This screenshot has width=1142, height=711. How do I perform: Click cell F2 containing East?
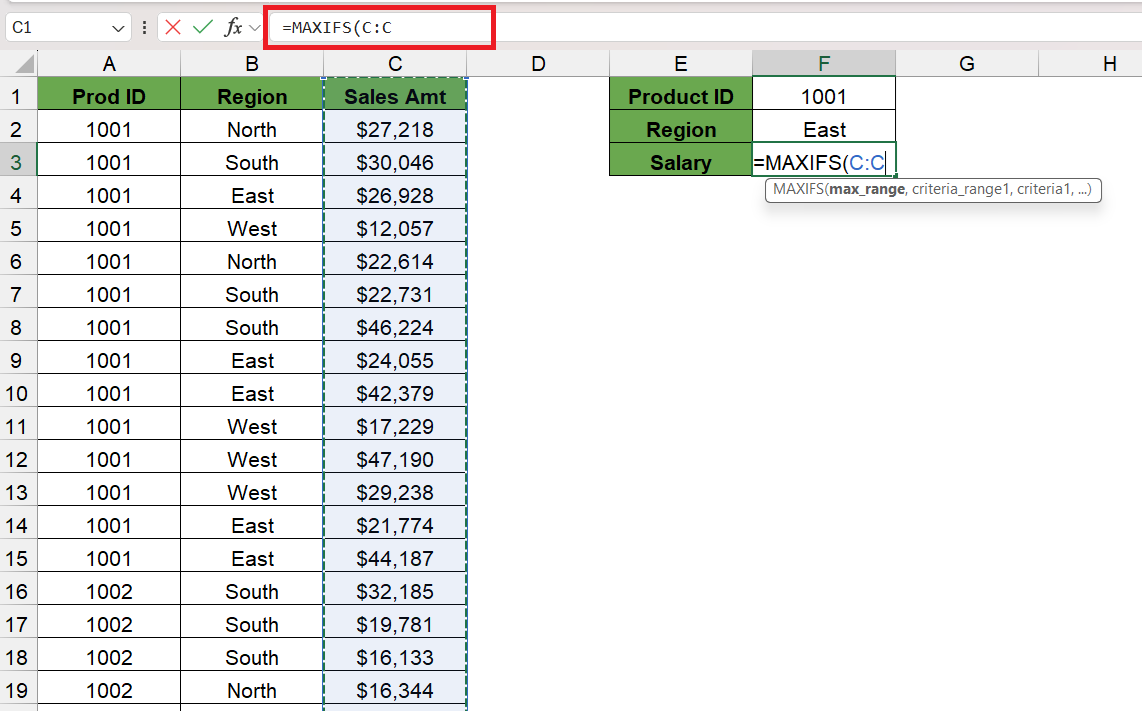coord(824,130)
